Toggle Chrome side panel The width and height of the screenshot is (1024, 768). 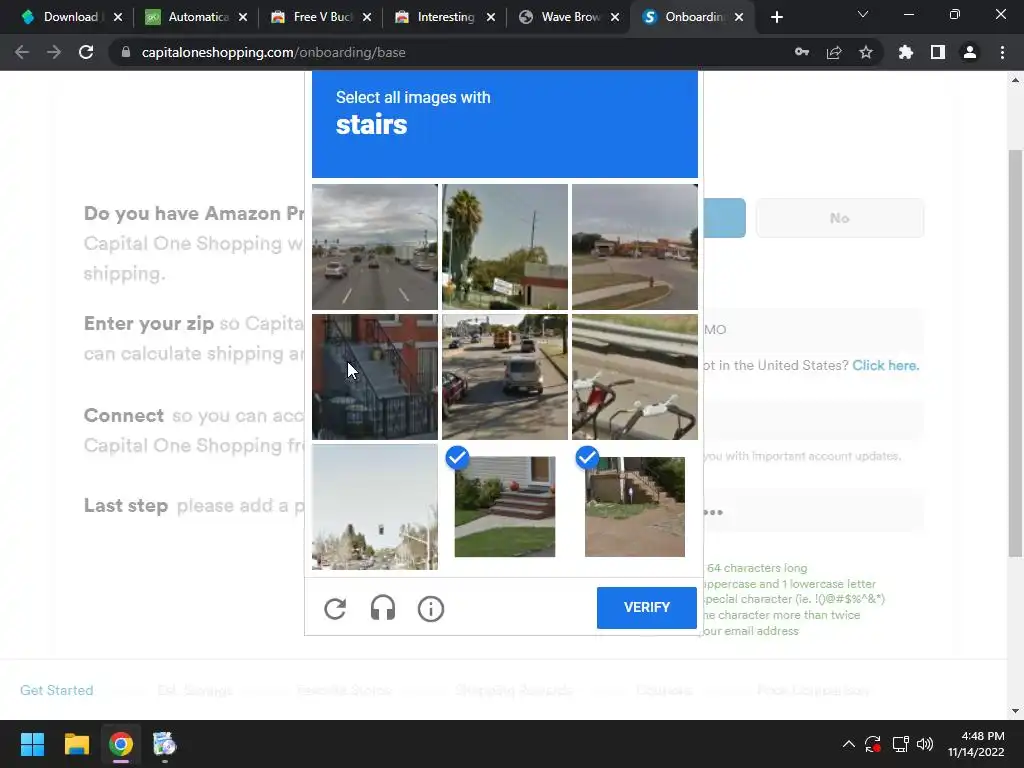click(938, 52)
